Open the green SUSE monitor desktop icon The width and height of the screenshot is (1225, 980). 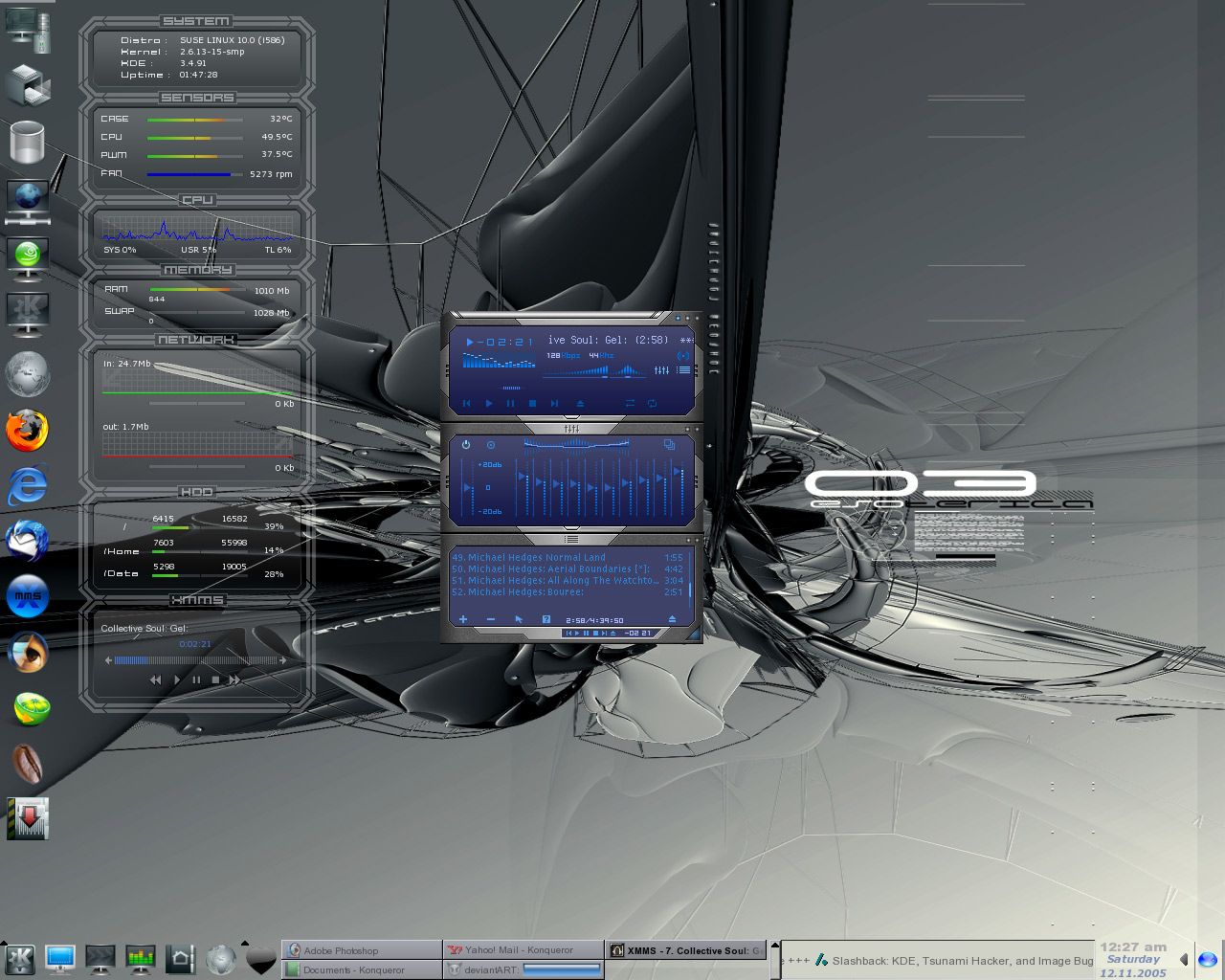tap(28, 258)
